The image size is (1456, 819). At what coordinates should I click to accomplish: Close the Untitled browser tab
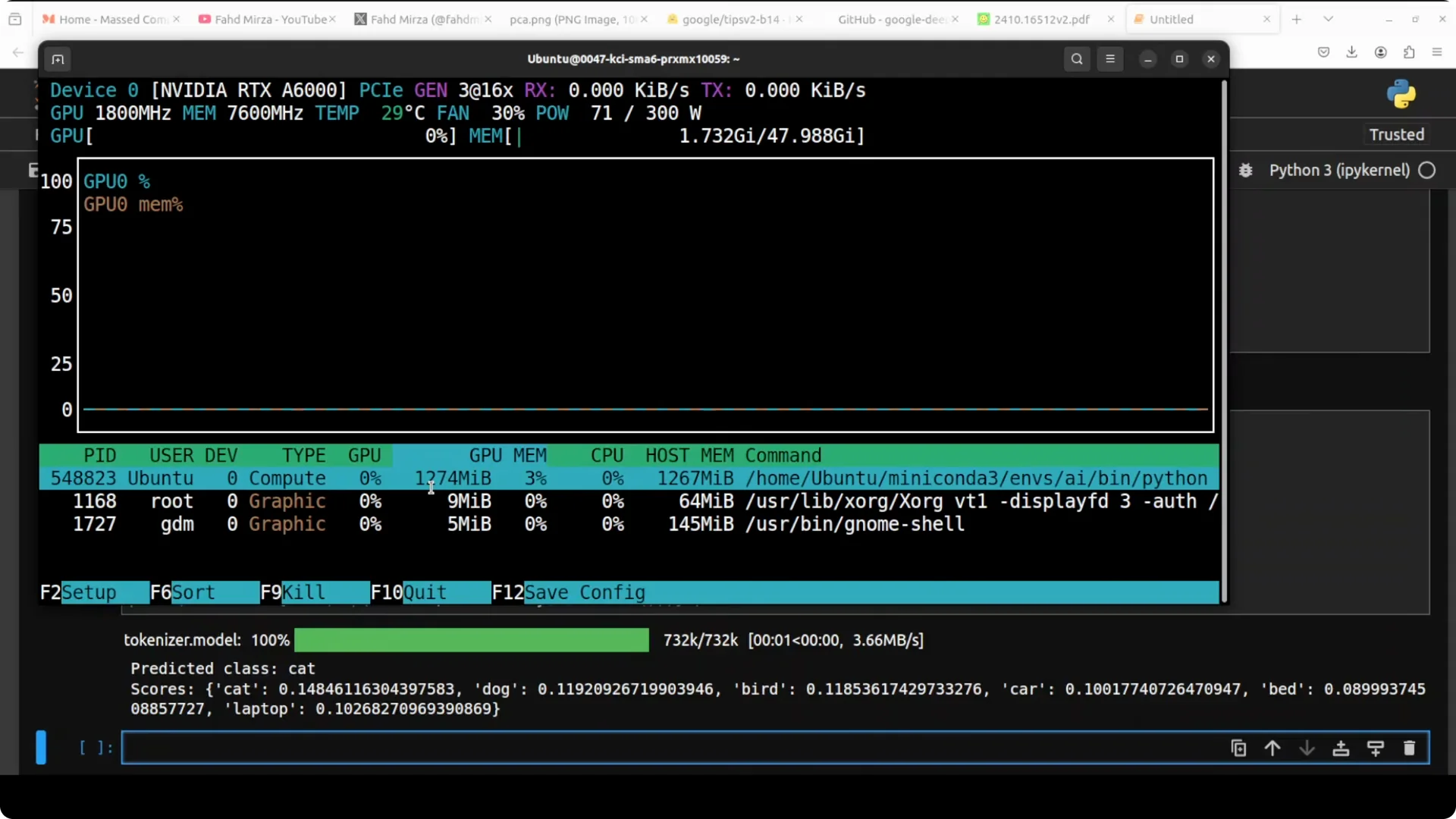coord(1266,19)
